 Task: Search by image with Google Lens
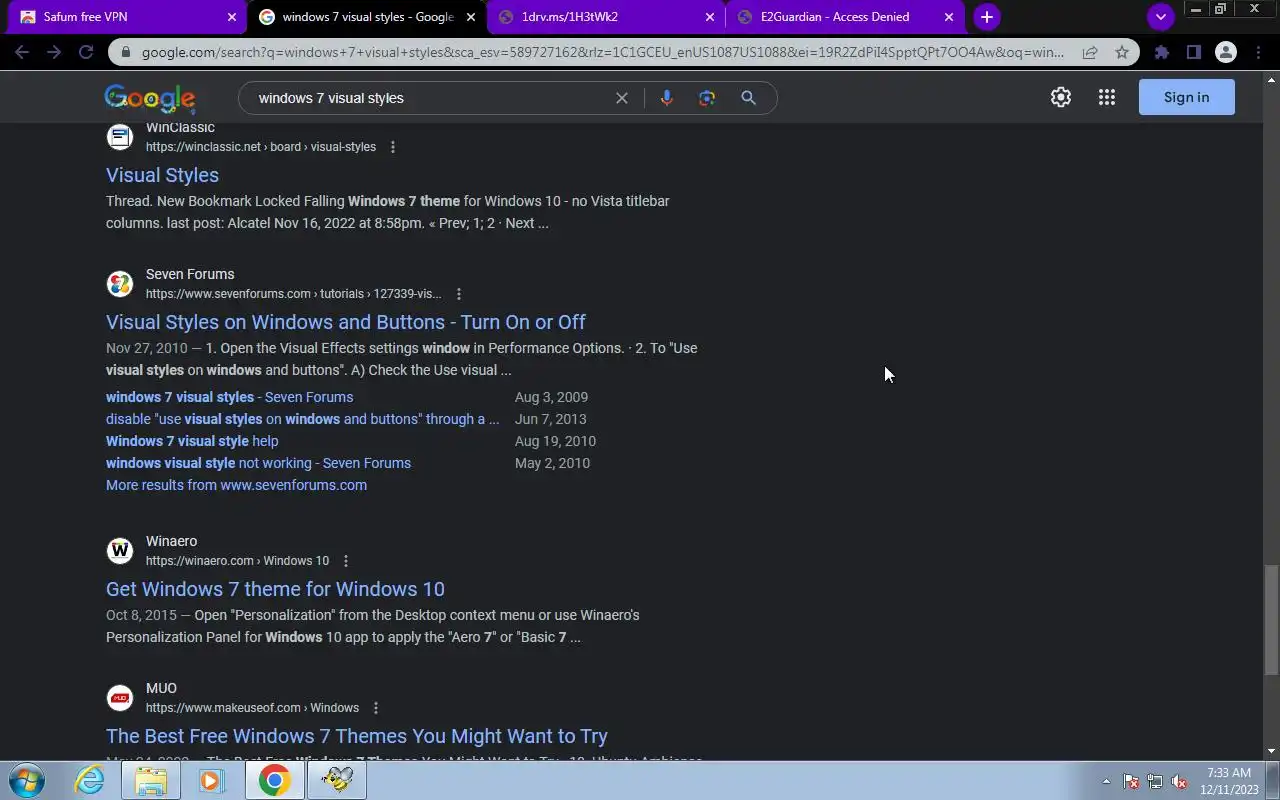pyautogui.click(x=707, y=98)
